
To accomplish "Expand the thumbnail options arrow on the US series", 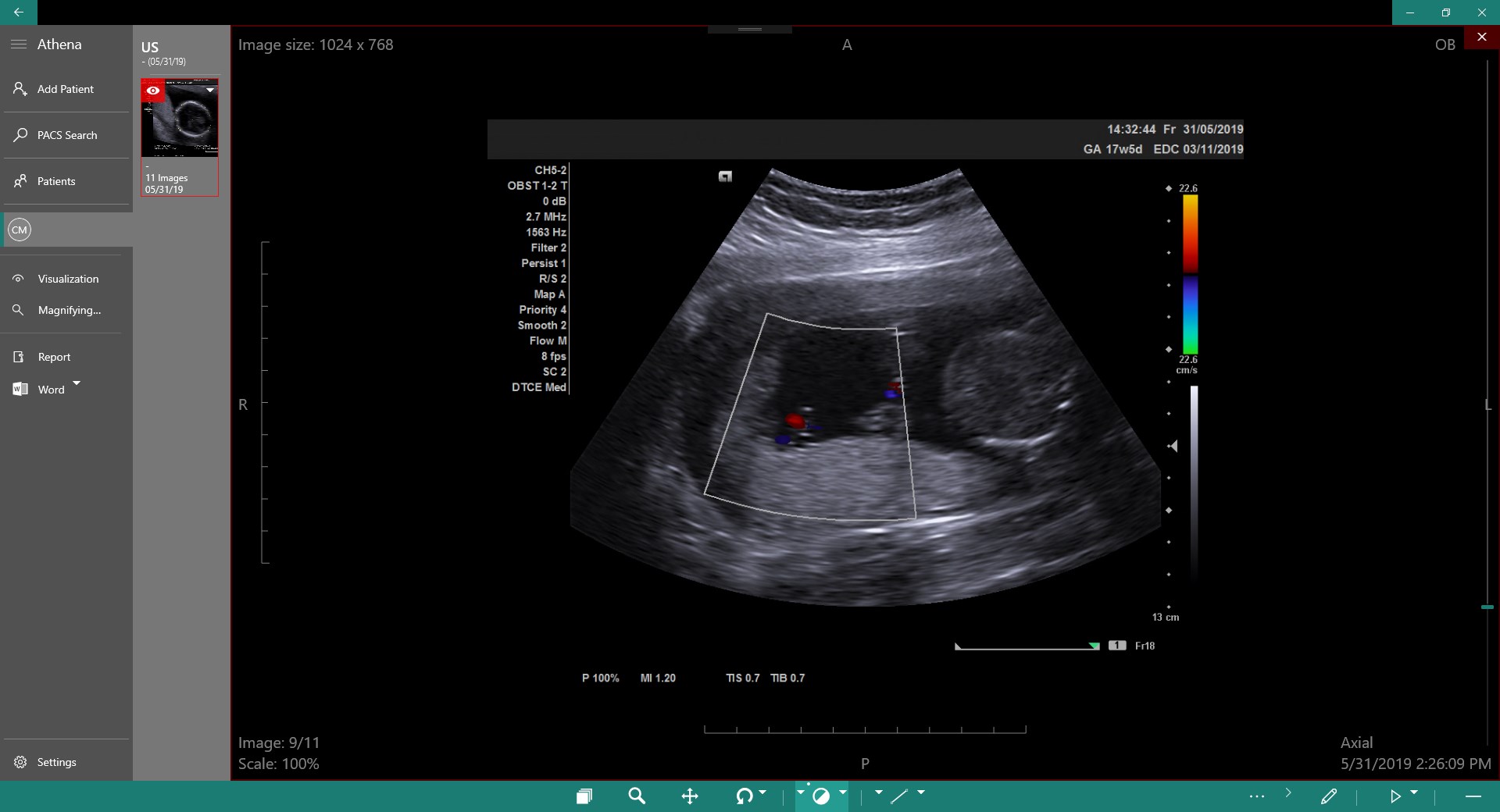I will [x=209, y=91].
